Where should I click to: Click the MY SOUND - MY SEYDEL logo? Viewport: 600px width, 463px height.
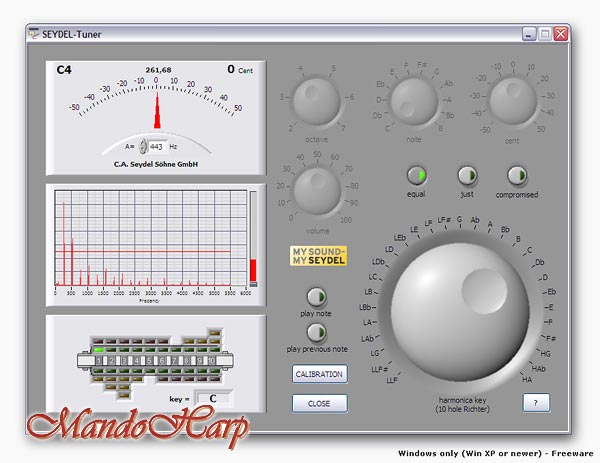click(x=318, y=256)
